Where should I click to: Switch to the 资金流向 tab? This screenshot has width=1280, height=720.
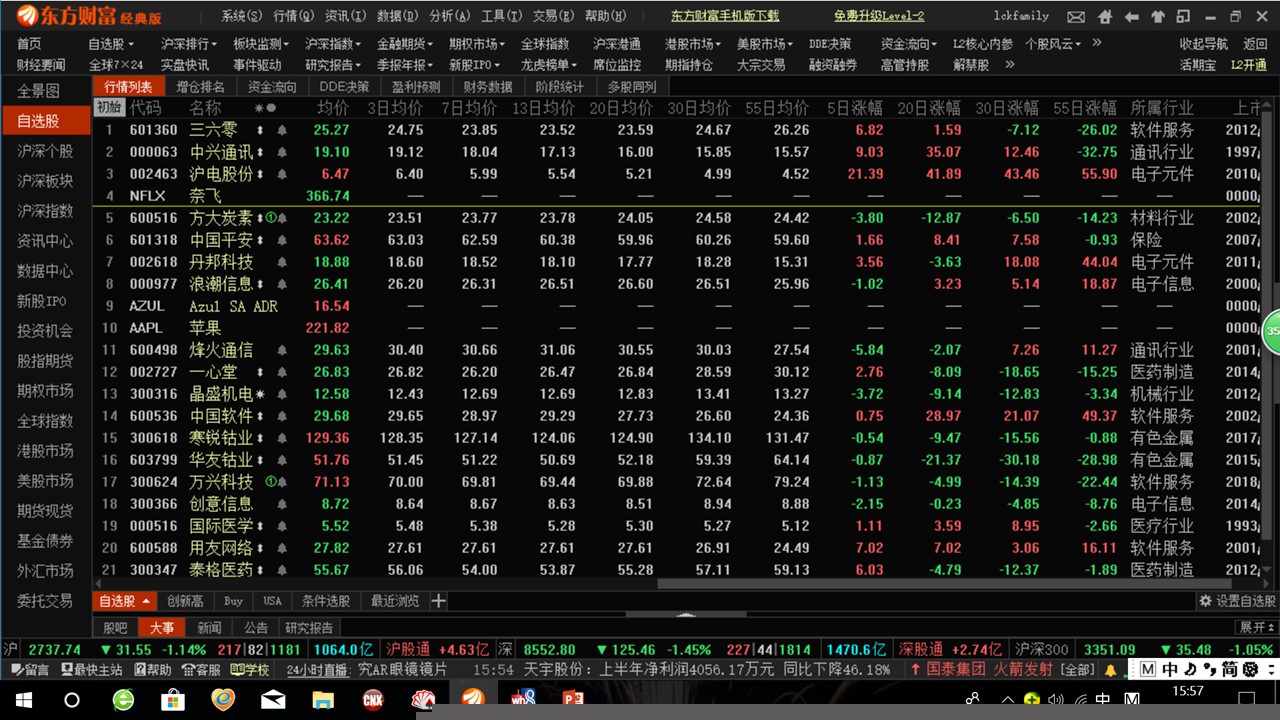(272, 87)
